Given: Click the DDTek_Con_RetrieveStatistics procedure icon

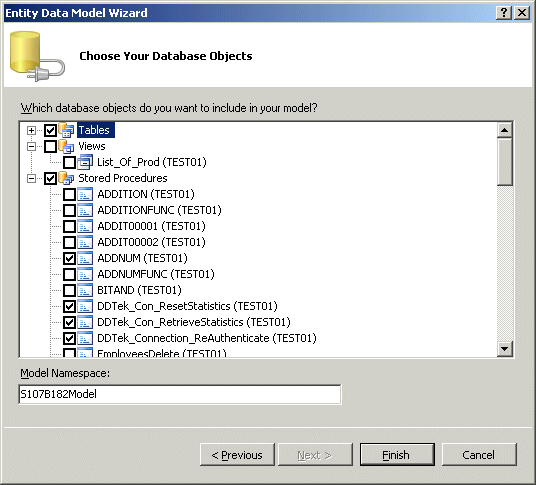Looking at the screenshot, I should 85,323.
